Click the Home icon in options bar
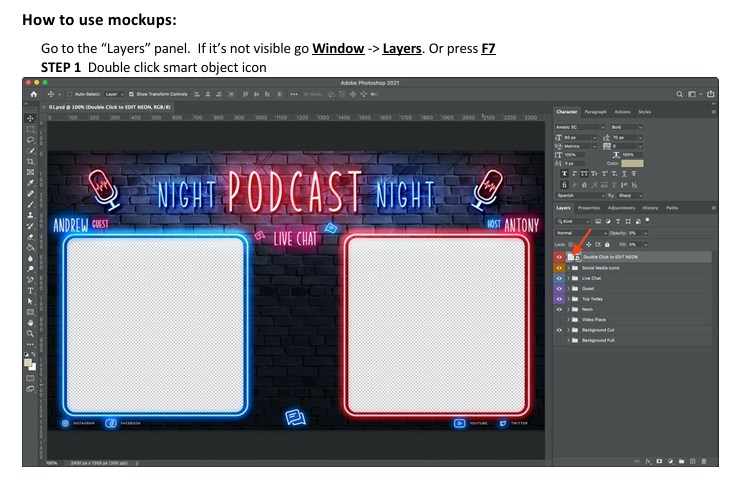Image resolution: width=736 pixels, height=484 pixels. 34,94
